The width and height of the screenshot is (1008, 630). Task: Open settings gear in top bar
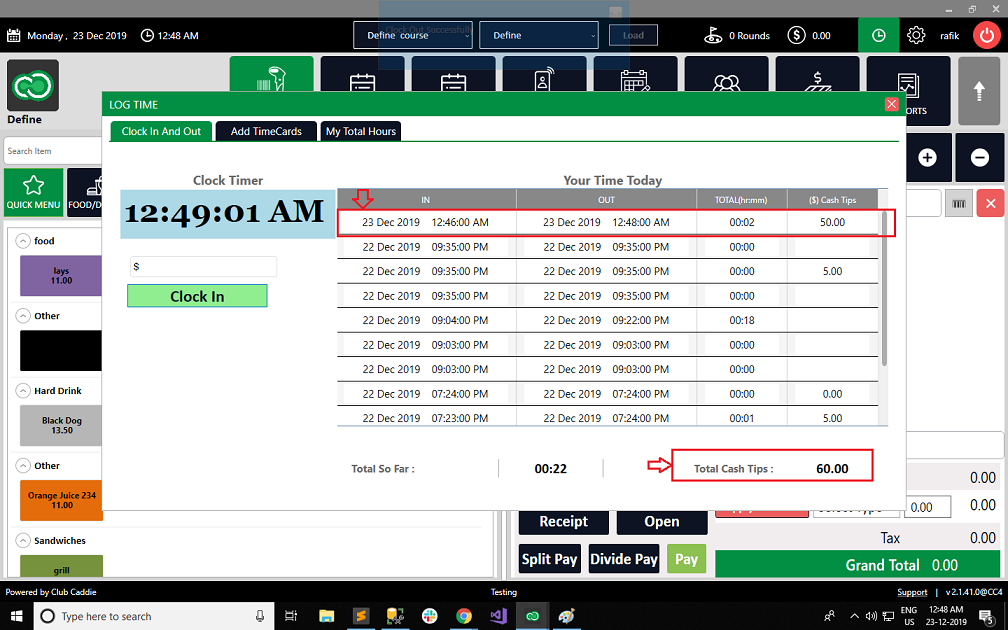point(916,35)
